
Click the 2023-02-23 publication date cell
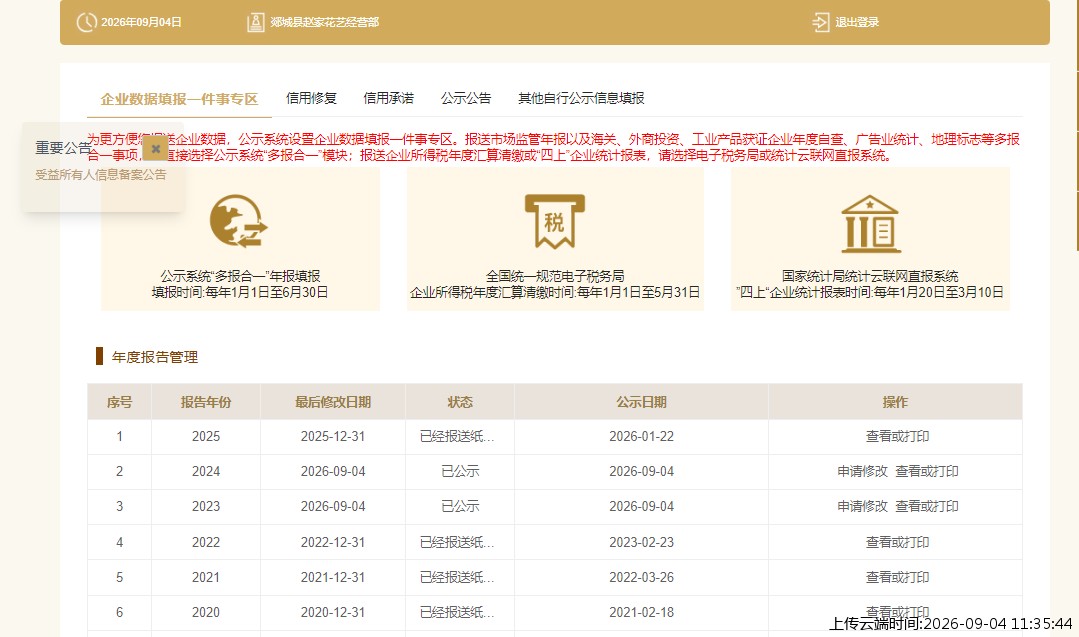tap(641, 542)
